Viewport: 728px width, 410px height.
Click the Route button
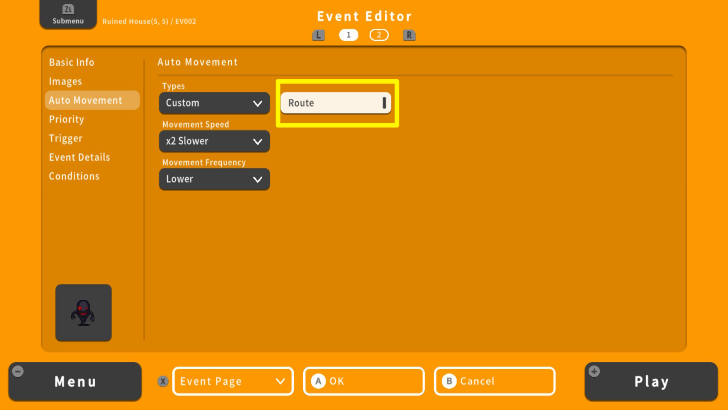(336, 103)
